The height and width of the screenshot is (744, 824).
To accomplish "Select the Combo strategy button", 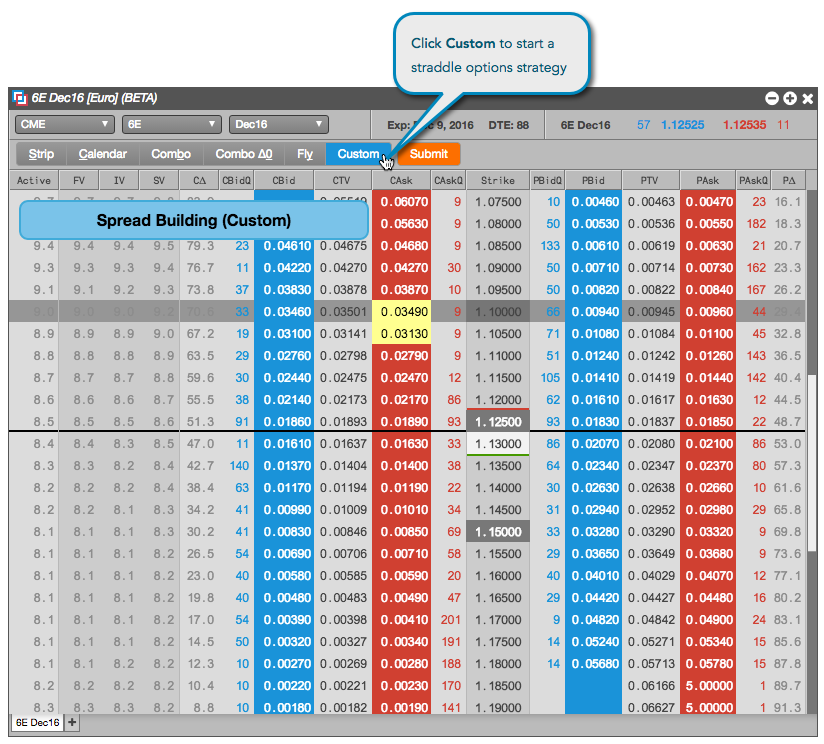I will [x=171, y=154].
